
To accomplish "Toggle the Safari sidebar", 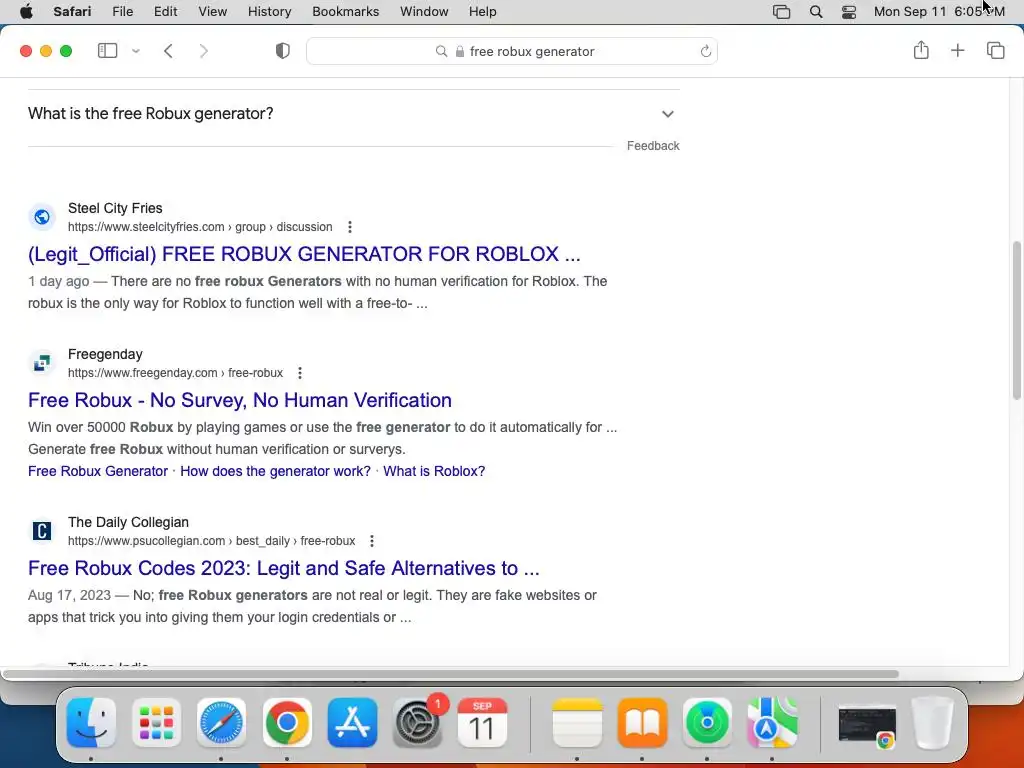I will pyautogui.click(x=107, y=50).
